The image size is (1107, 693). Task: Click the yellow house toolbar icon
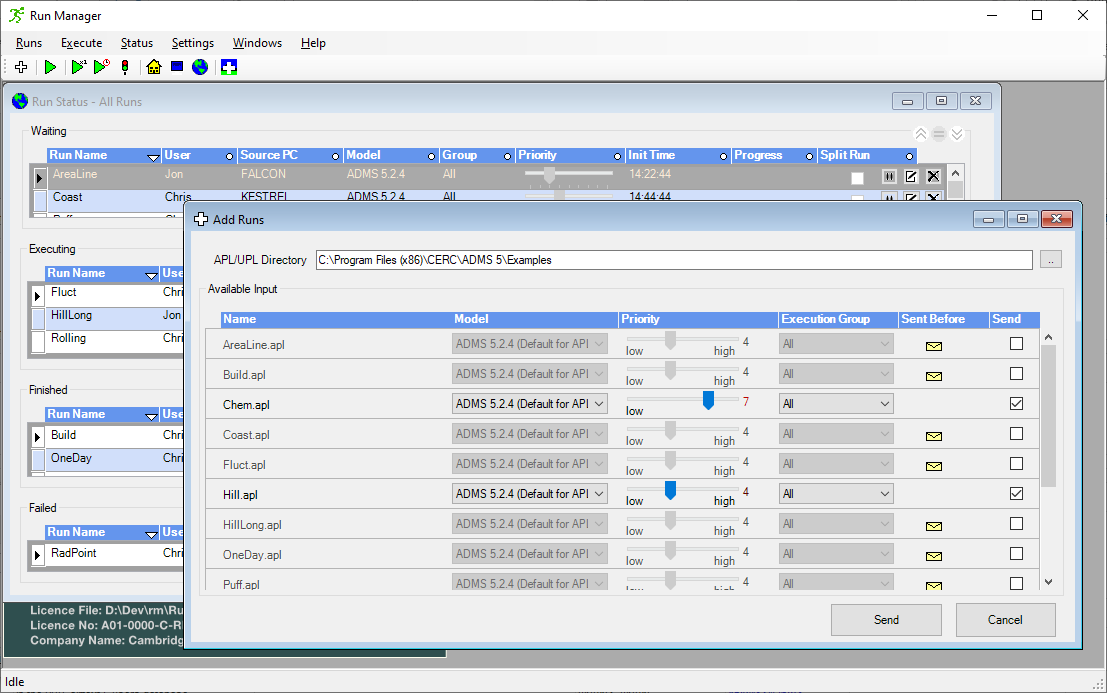(154, 67)
